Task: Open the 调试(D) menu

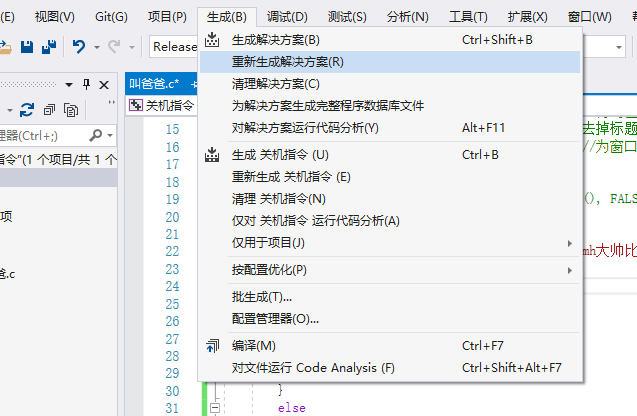Action: pyautogui.click(x=287, y=17)
